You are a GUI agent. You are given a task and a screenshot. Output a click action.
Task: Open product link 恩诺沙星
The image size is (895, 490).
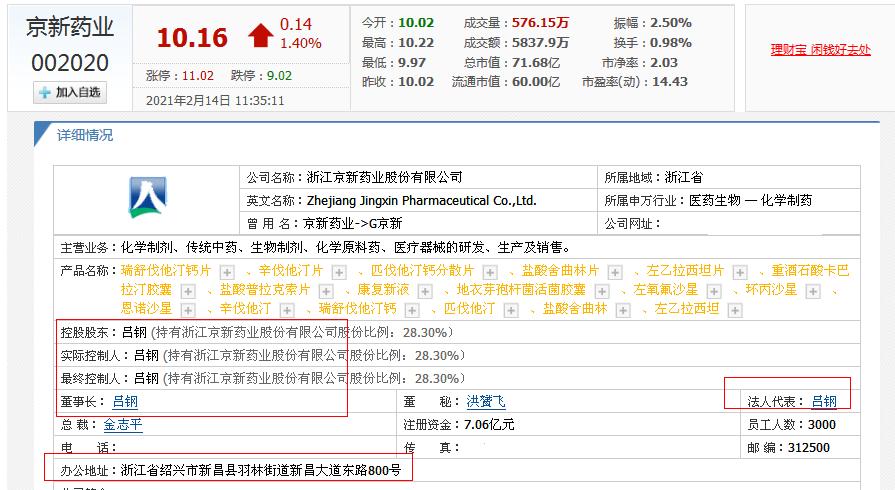tap(146, 308)
